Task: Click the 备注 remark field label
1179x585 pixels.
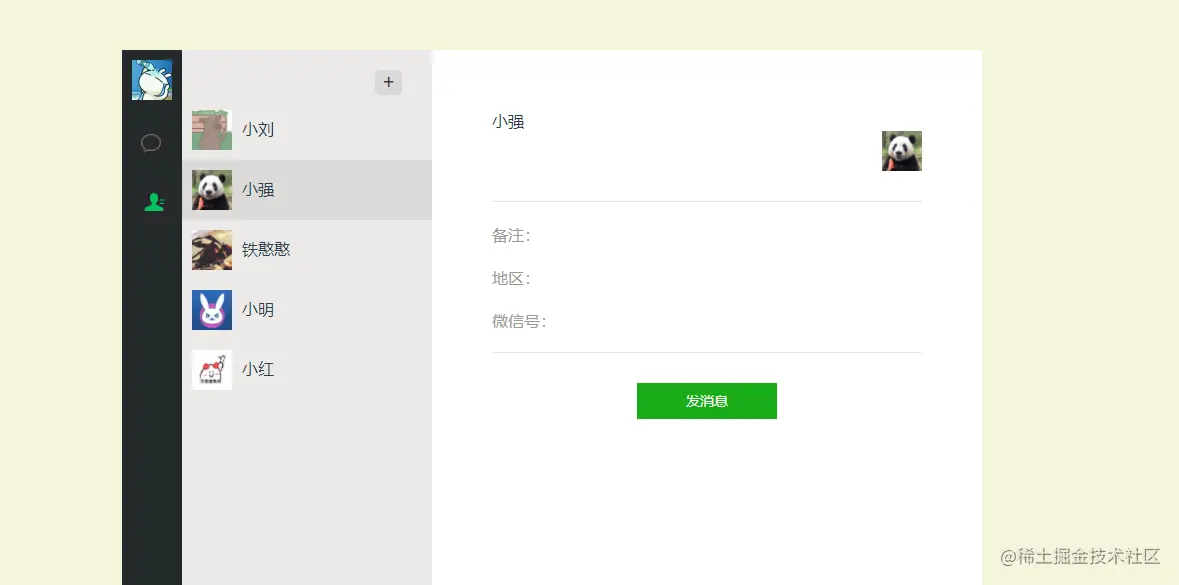Action: [511, 235]
